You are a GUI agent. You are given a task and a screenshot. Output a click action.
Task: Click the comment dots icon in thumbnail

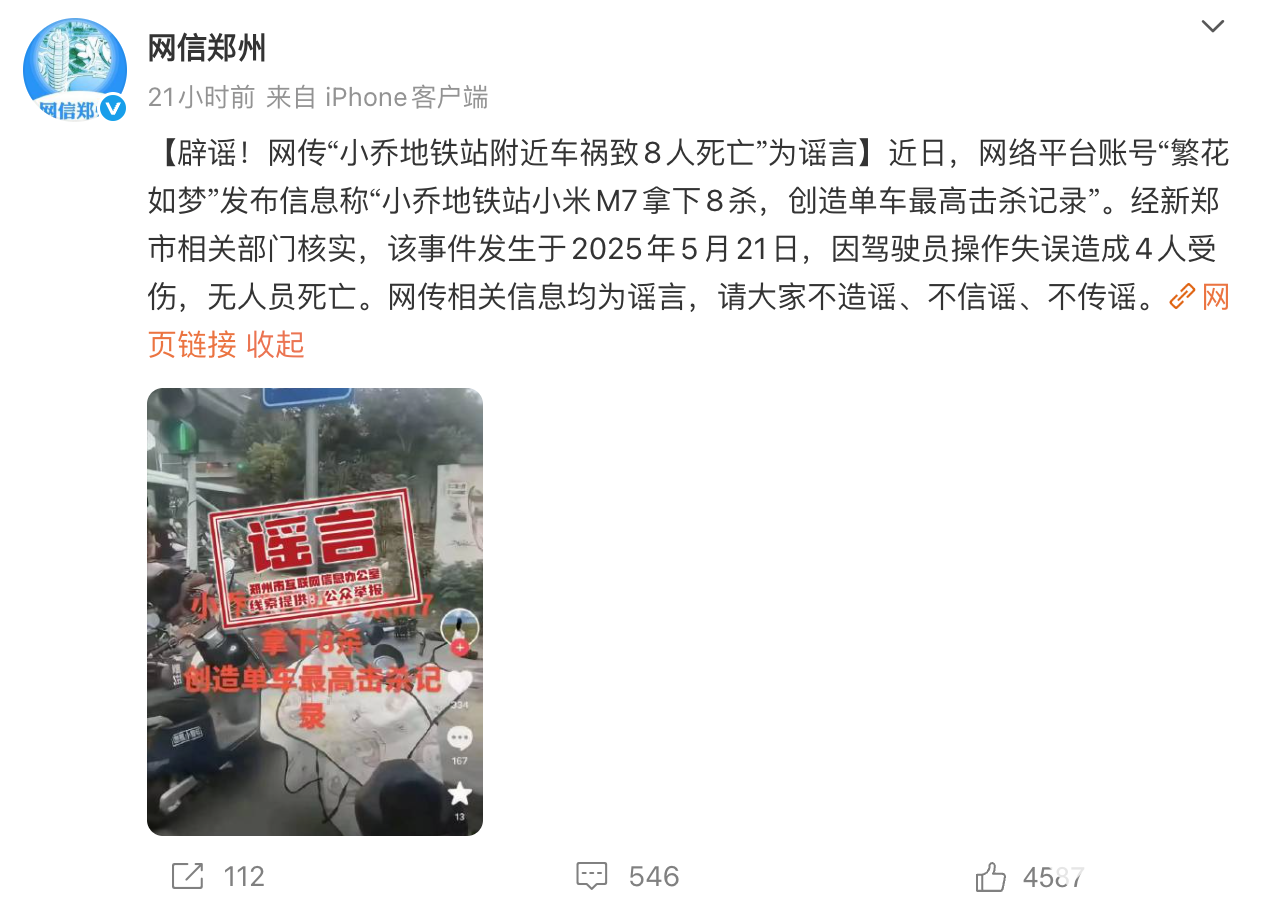point(459,739)
